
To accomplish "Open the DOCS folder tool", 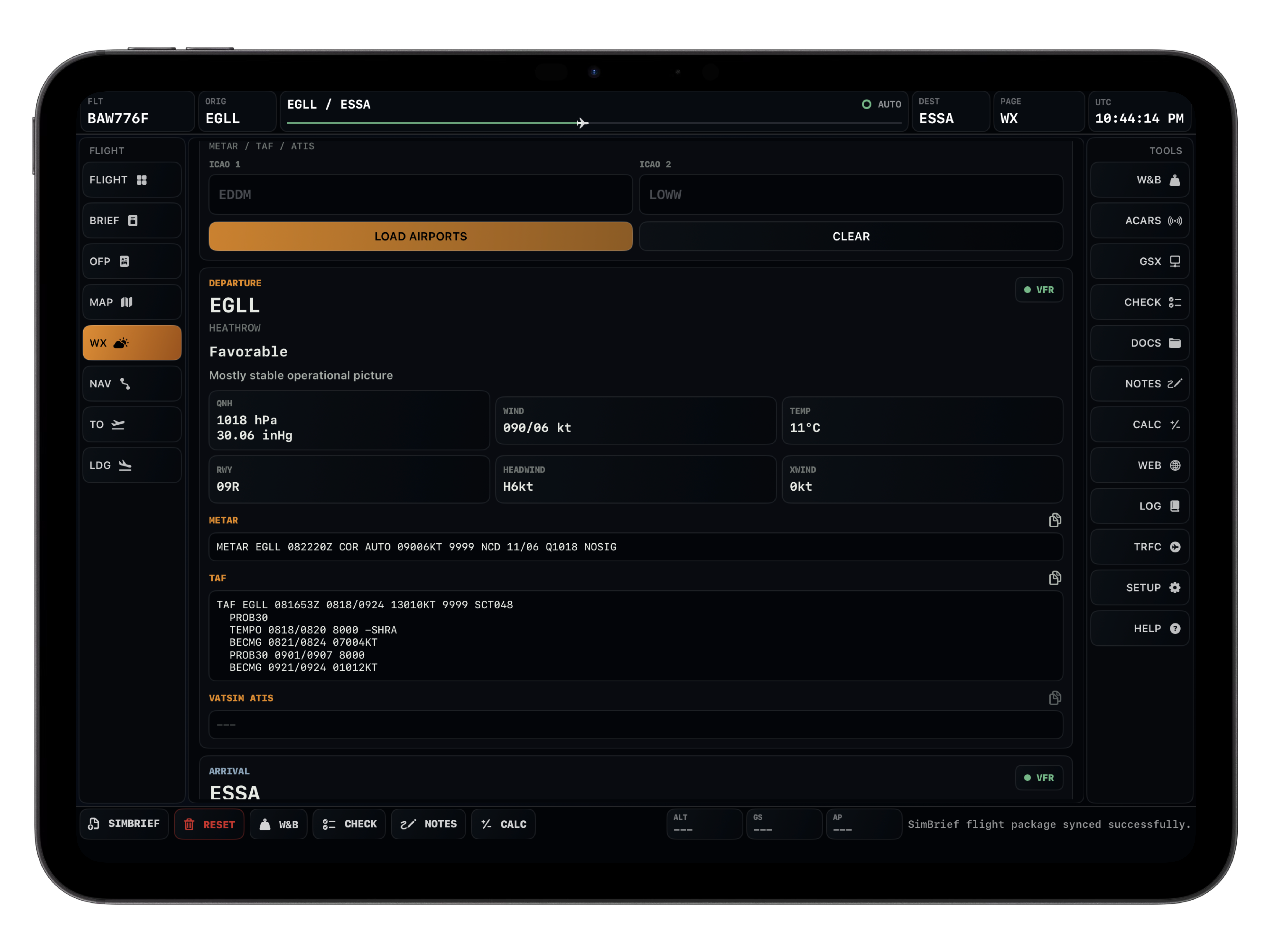I will (1139, 343).
